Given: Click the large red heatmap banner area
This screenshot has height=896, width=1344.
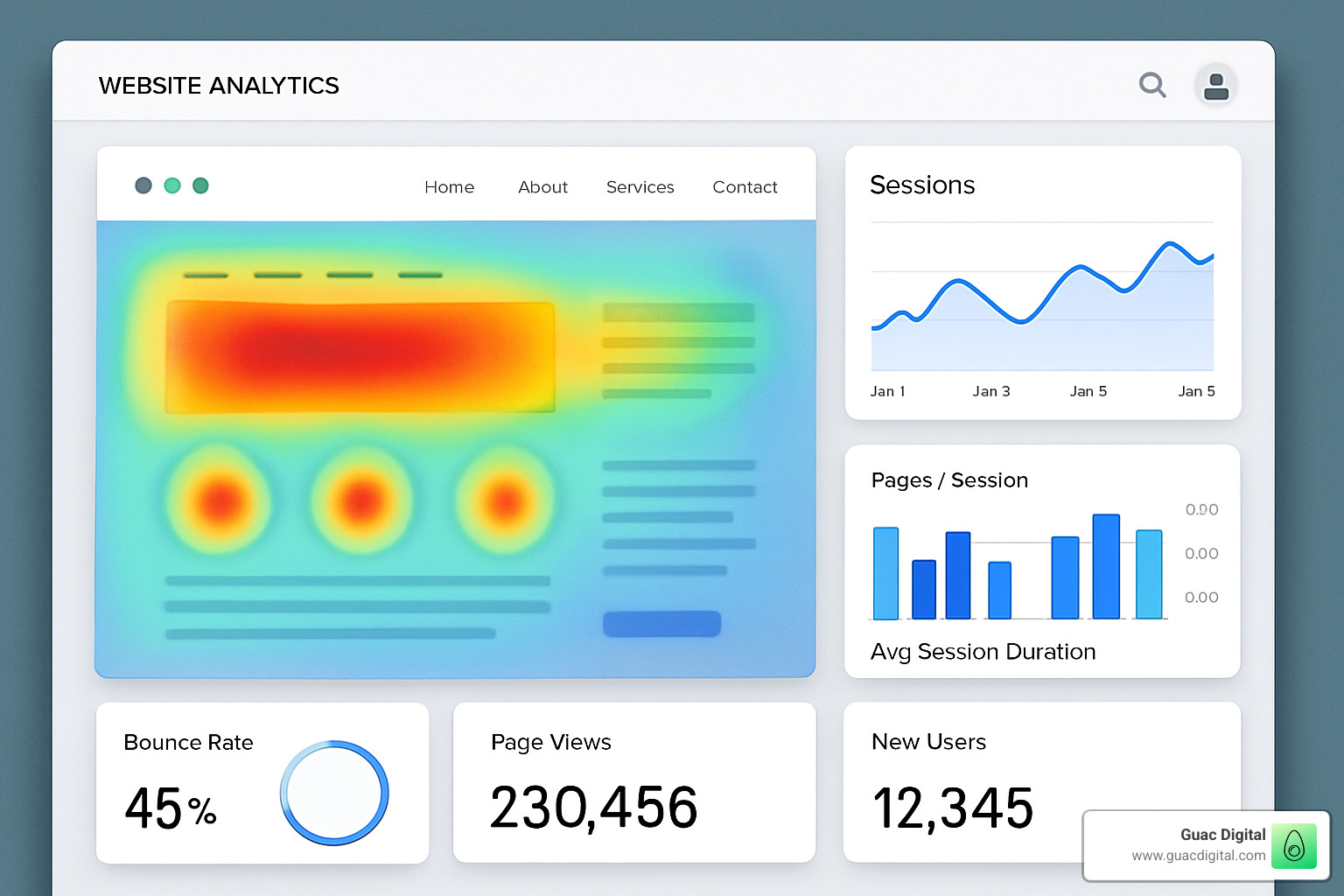Looking at the screenshot, I should (360, 357).
